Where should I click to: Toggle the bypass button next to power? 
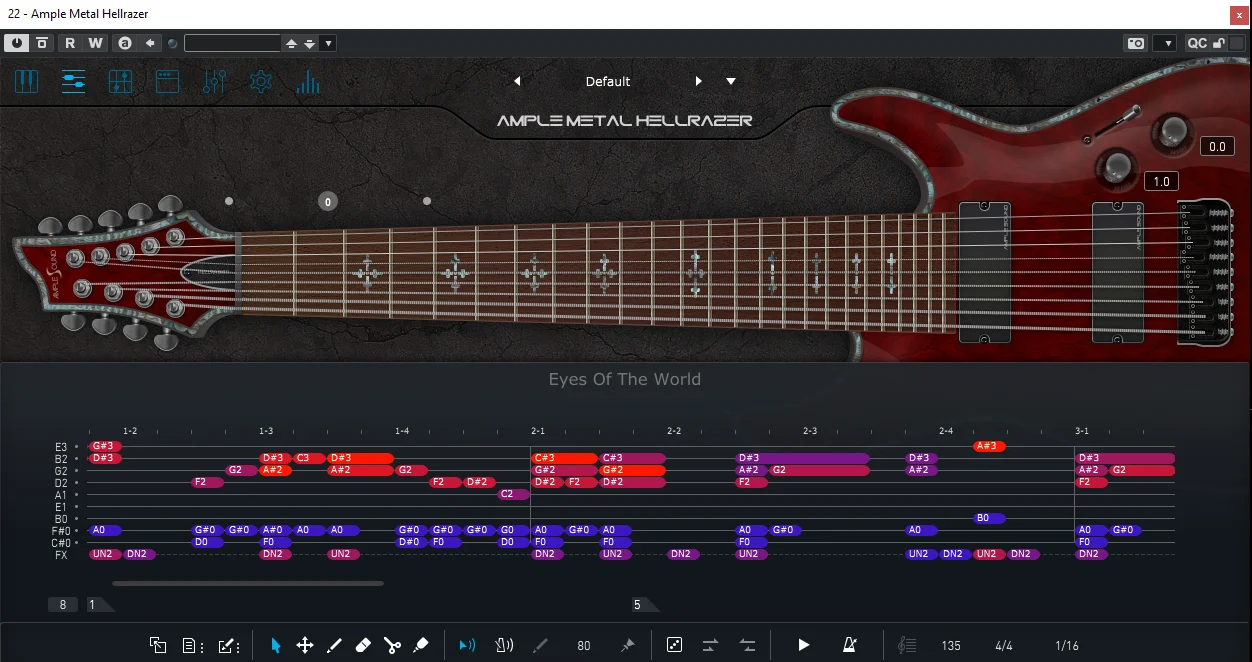coord(42,43)
